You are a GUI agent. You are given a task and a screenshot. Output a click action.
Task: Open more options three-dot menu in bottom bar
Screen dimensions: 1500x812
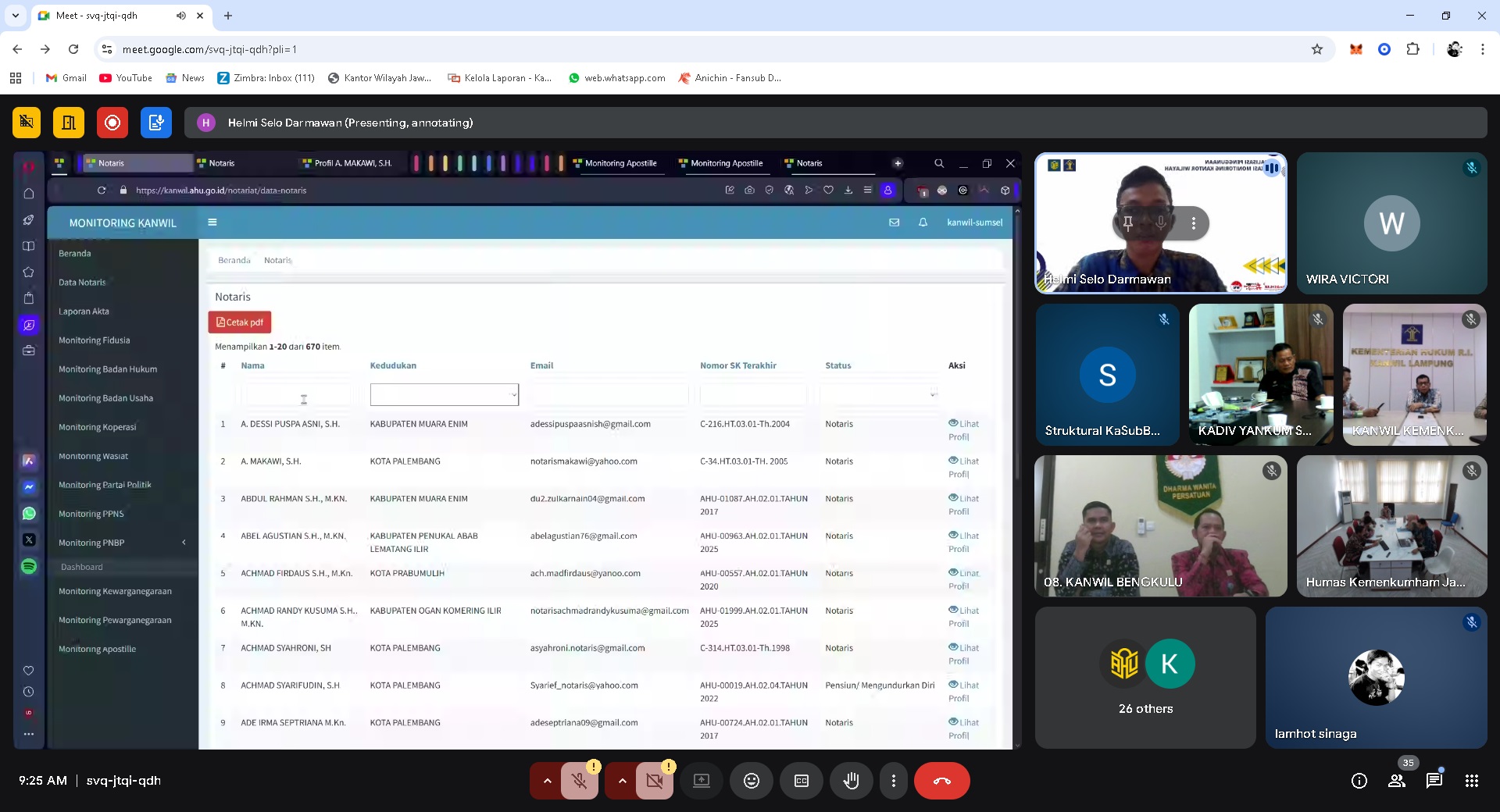(x=893, y=781)
